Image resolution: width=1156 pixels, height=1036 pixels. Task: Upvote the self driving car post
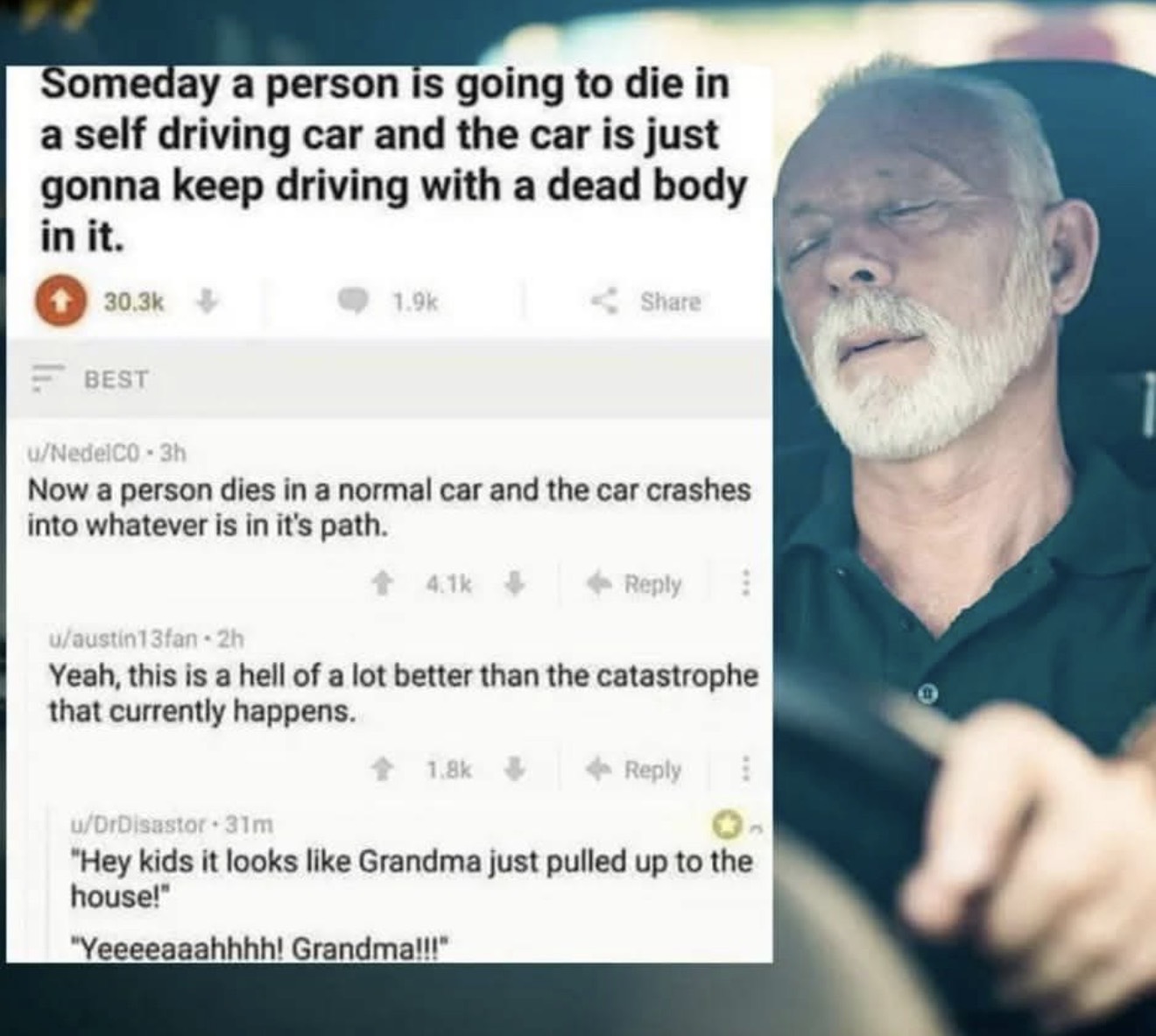60,302
